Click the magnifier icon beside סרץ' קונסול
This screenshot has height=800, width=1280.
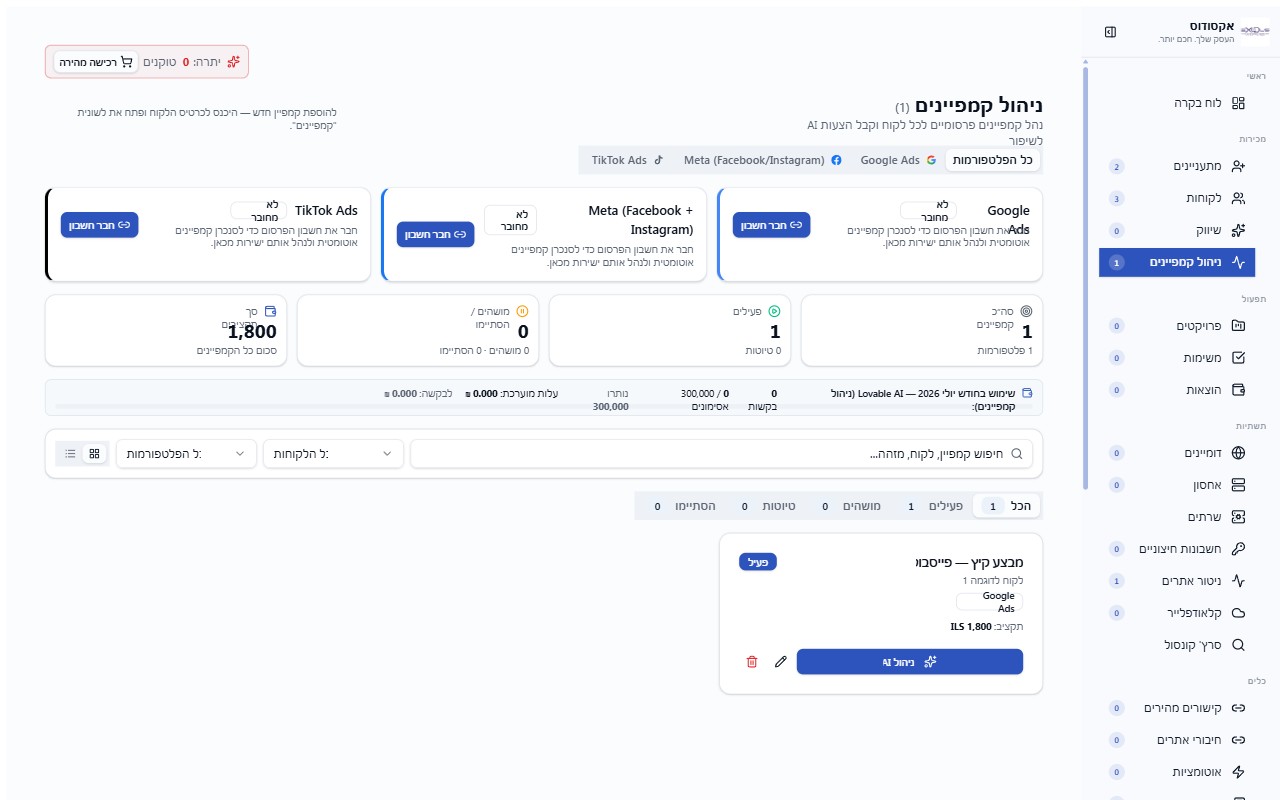click(1238, 645)
